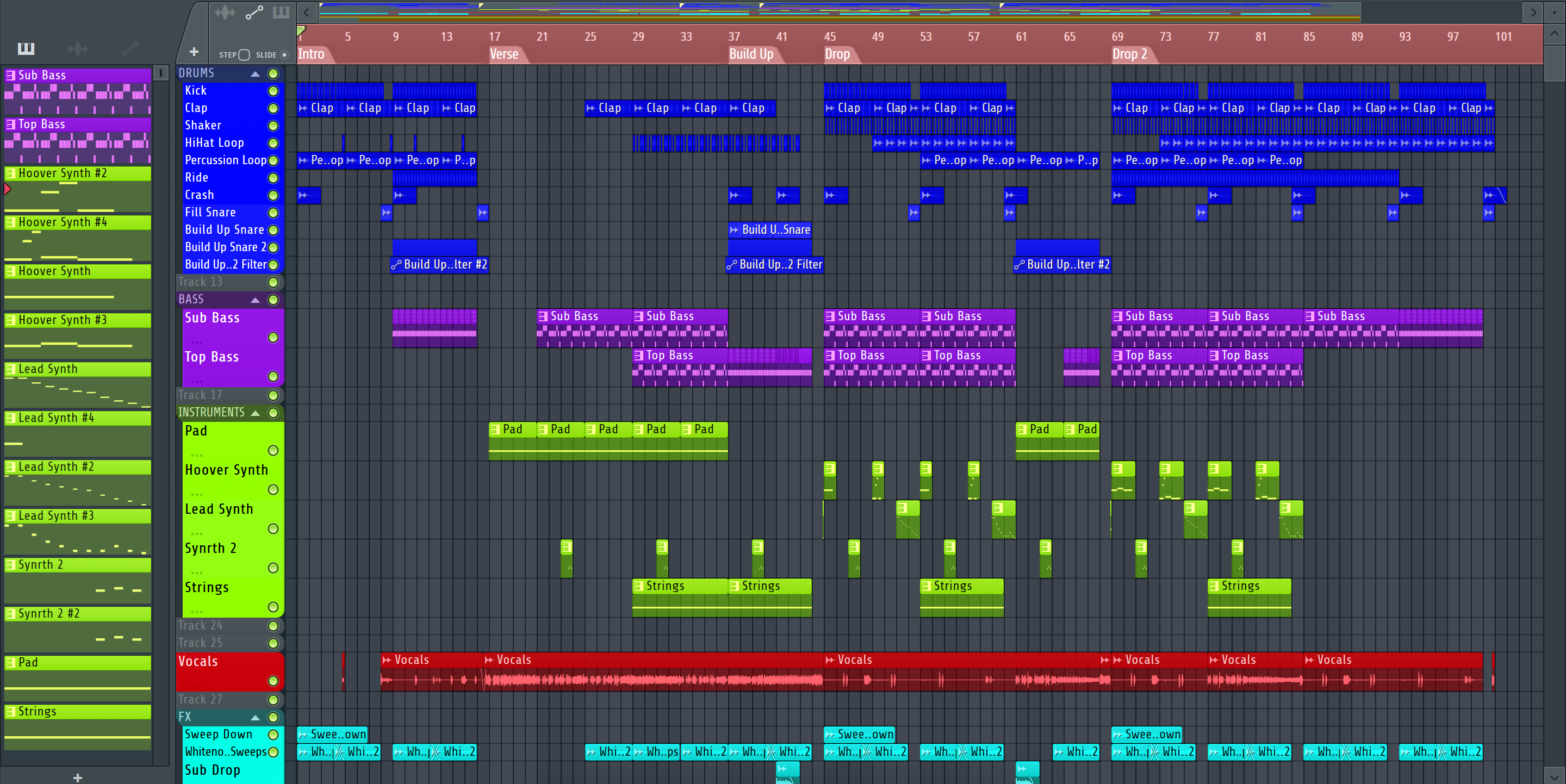1566x784 pixels.
Task: Click the automation line icon above SLIDE
Action: point(254,12)
